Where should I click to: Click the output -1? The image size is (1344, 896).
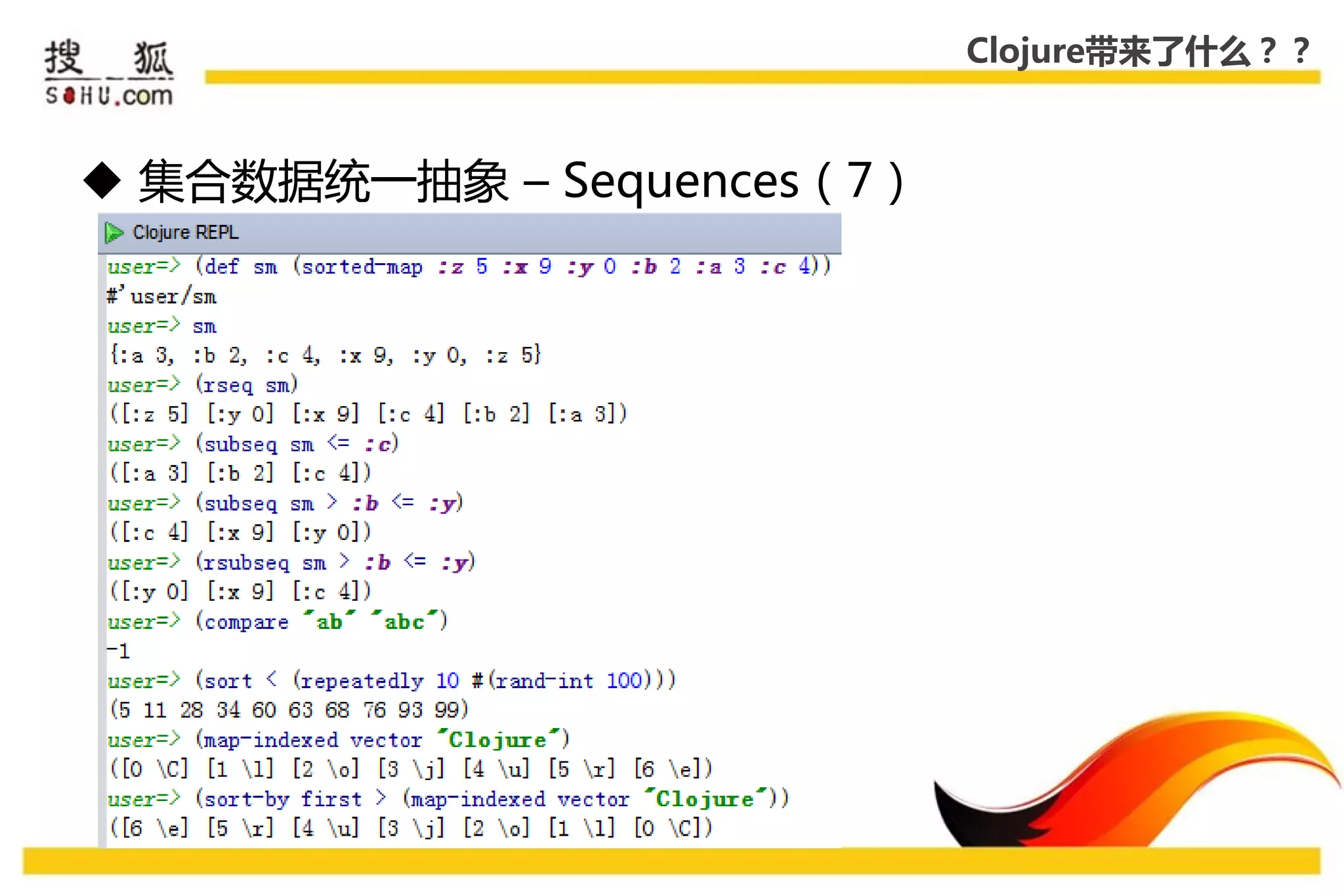119,651
